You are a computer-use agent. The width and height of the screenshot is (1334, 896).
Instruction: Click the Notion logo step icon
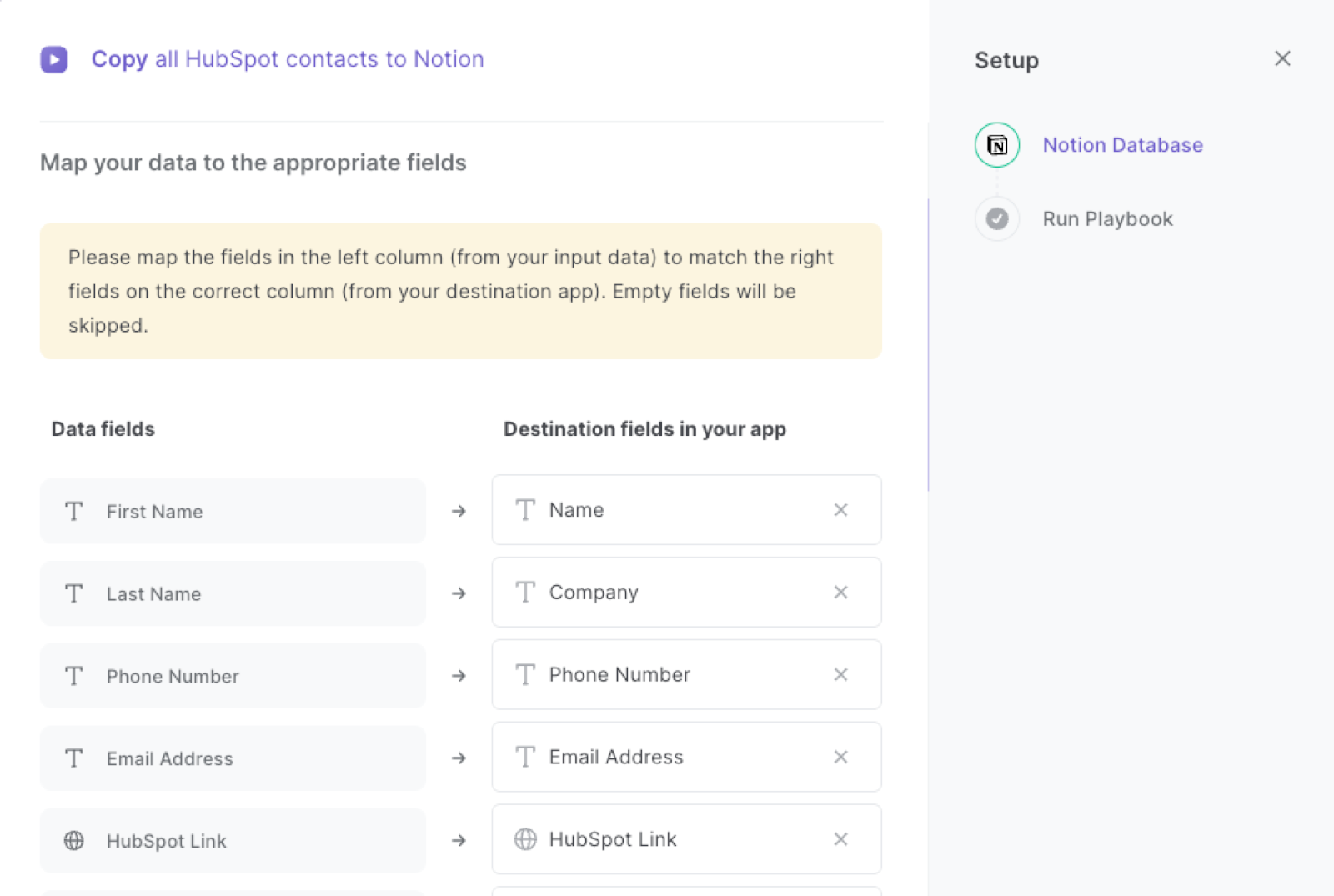point(997,145)
